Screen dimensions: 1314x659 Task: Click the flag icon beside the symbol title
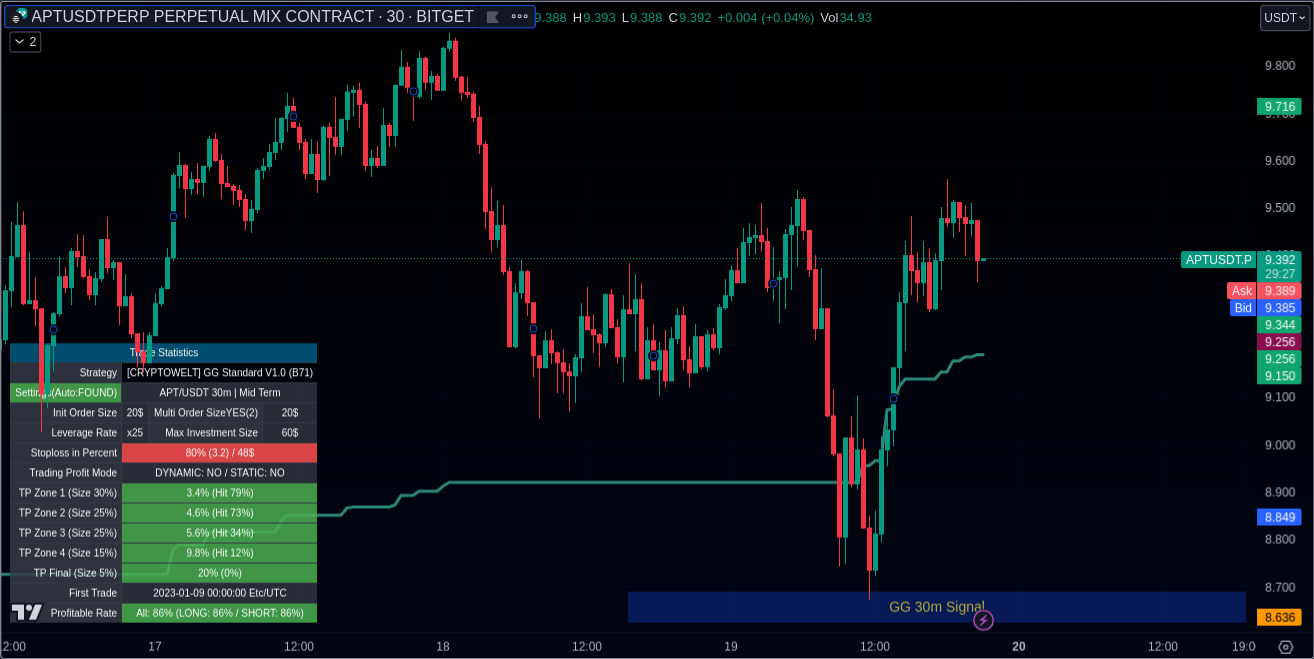pyautogui.click(x=492, y=17)
